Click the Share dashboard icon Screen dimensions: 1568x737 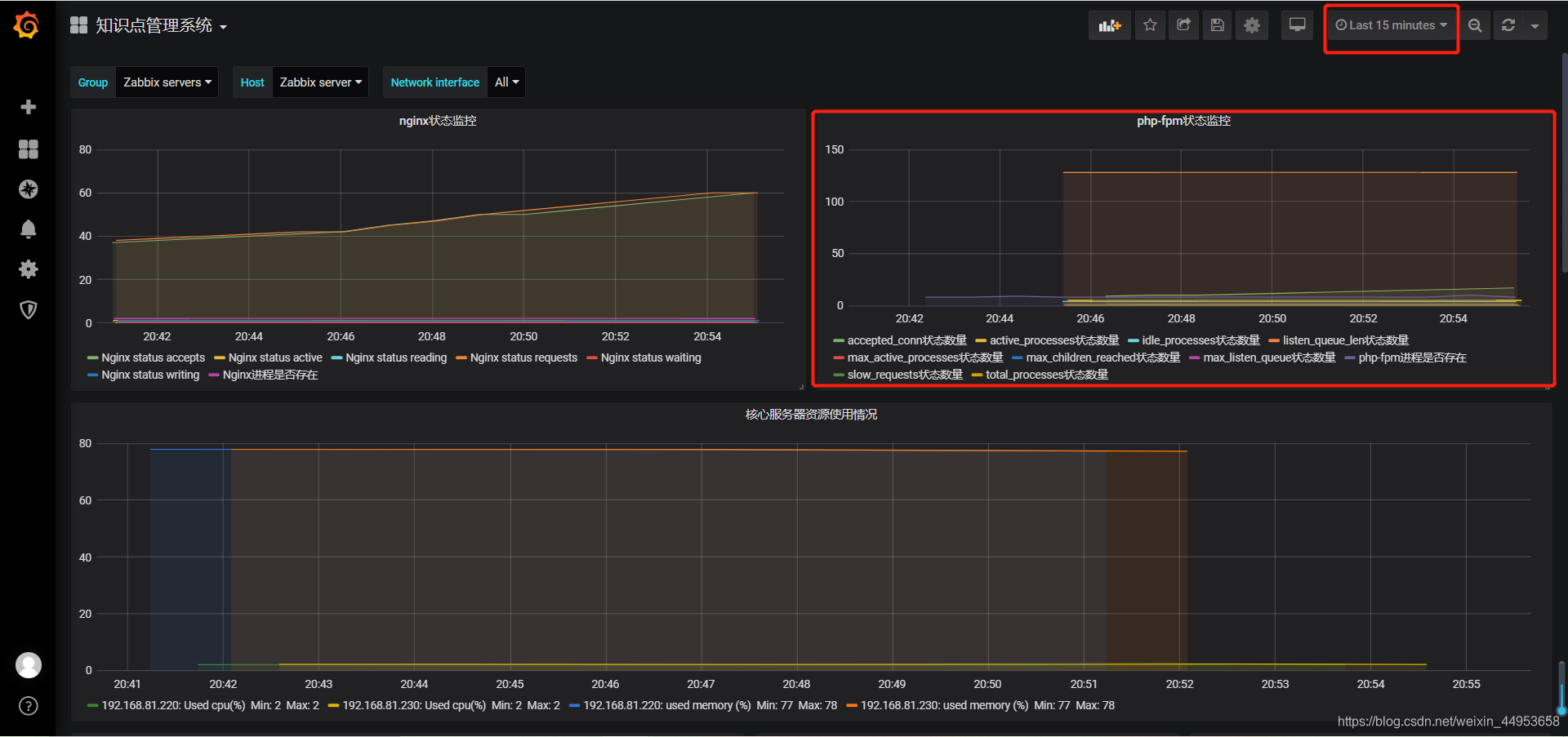click(x=1183, y=25)
